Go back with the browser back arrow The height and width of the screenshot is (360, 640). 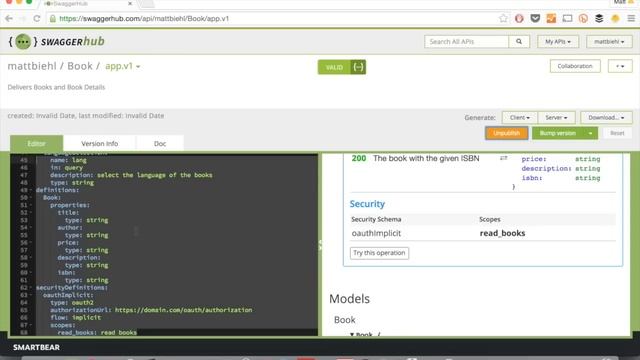click(9, 18)
